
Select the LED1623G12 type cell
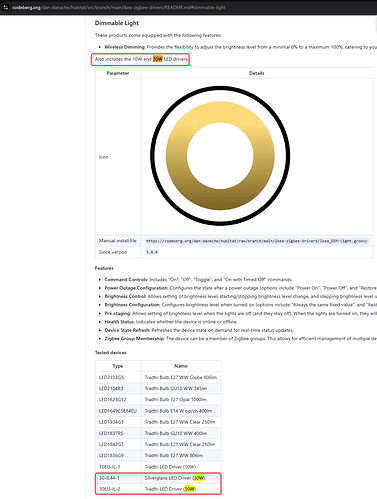[x=118, y=400]
